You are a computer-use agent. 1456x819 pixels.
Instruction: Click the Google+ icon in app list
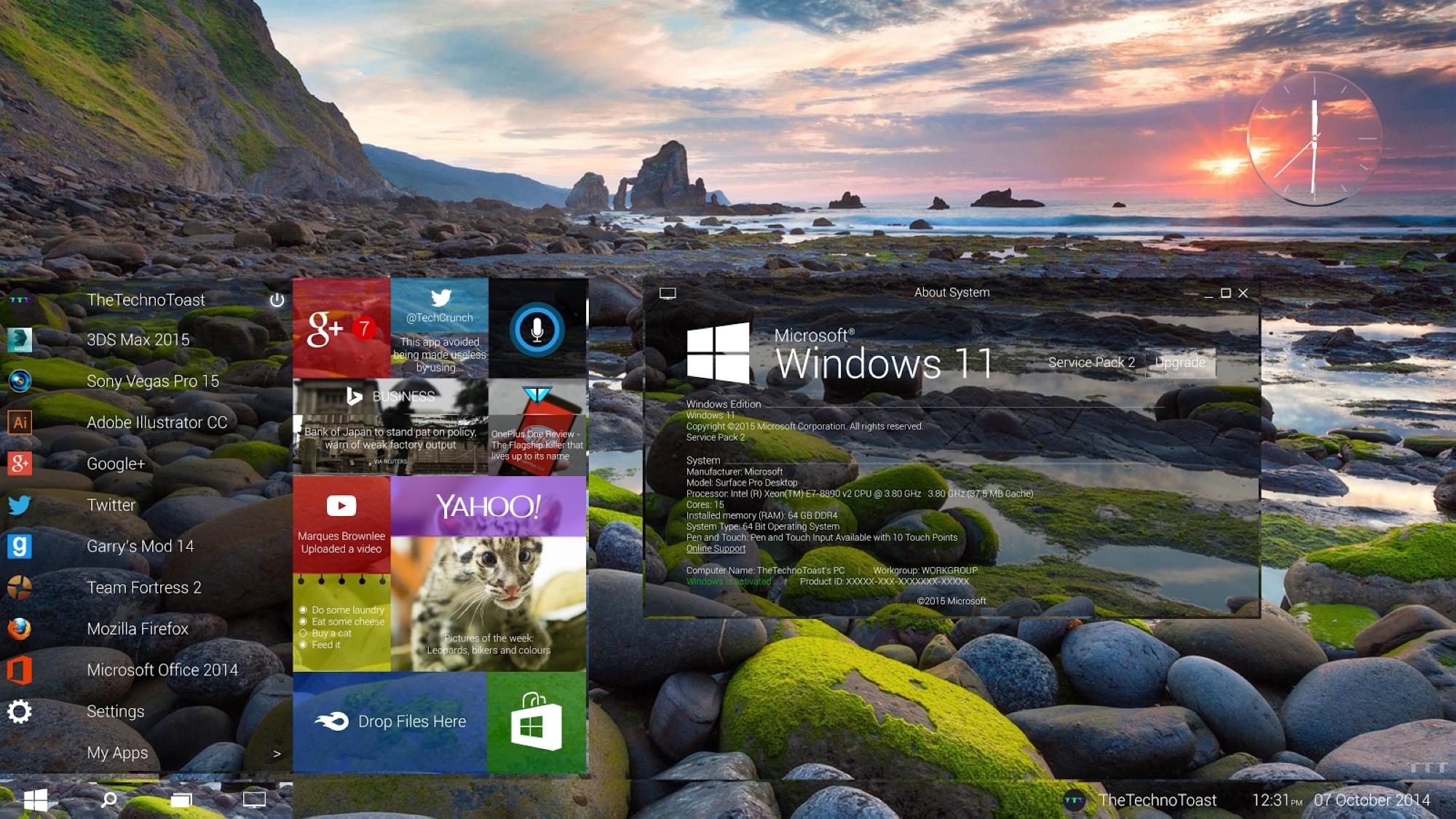pyautogui.click(x=20, y=463)
